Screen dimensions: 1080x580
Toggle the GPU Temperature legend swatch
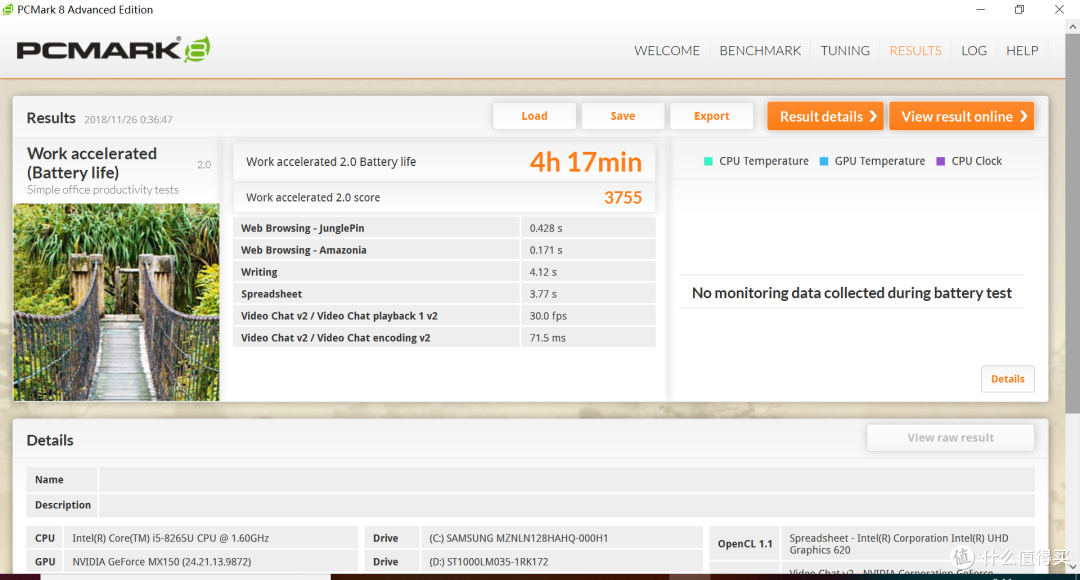(x=823, y=161)
